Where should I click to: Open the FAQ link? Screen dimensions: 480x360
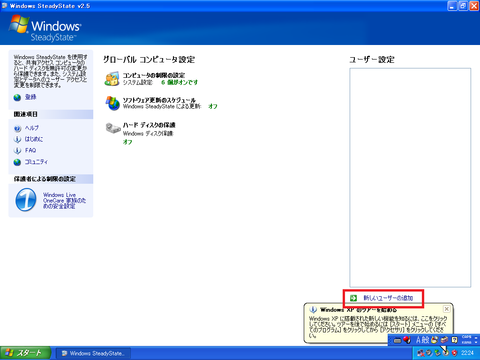30,150
